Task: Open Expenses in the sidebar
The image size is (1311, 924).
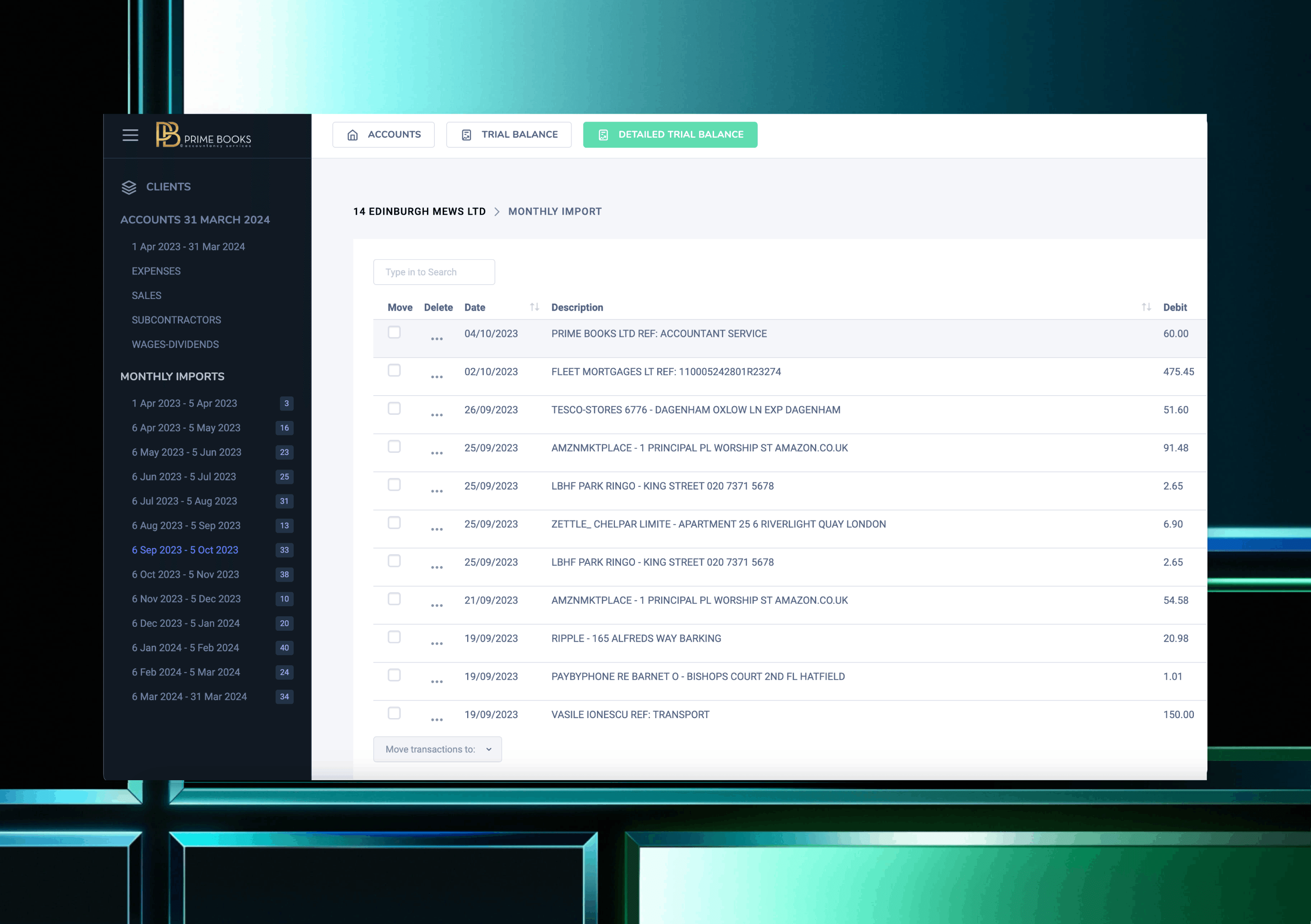Action: coord(156,271)
